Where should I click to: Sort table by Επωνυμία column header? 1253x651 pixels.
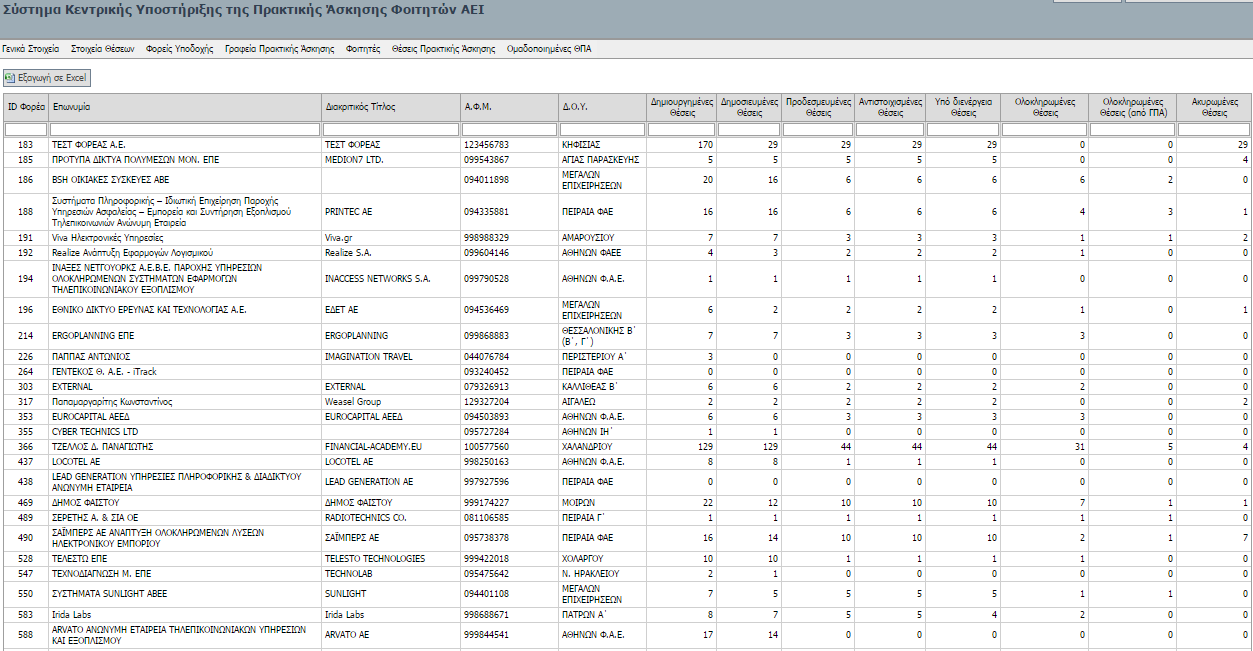[x=185, y=107]
